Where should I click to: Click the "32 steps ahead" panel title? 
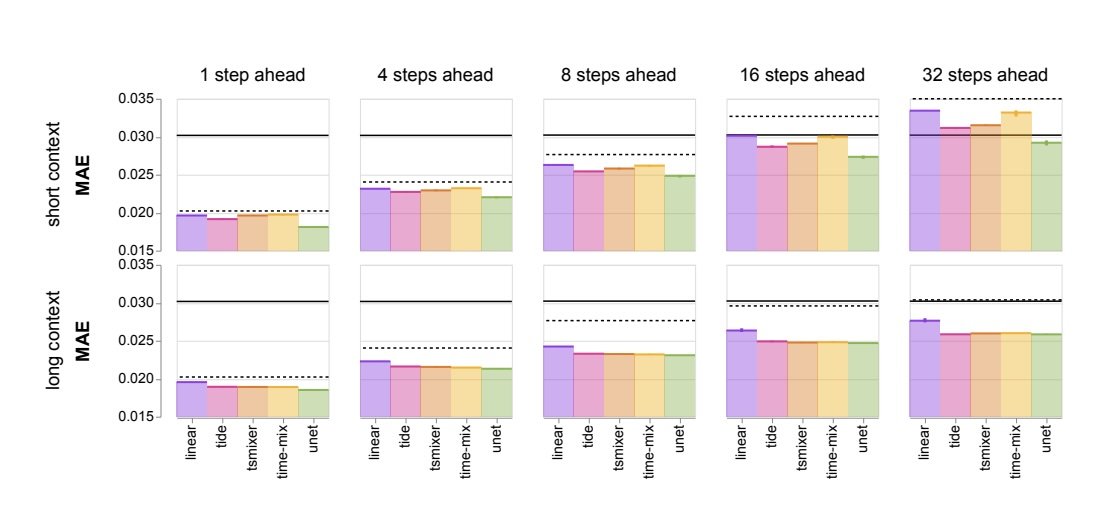pyautogui.click(x=986, y=75)
